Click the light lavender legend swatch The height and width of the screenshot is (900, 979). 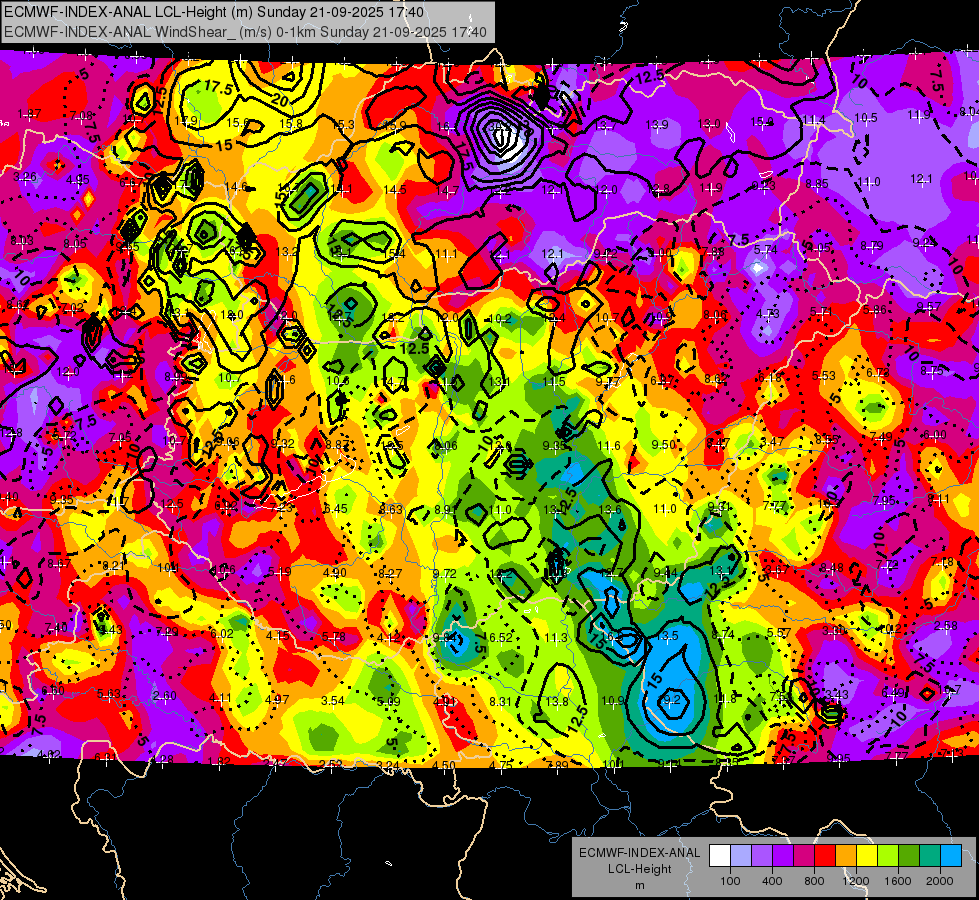741,856
